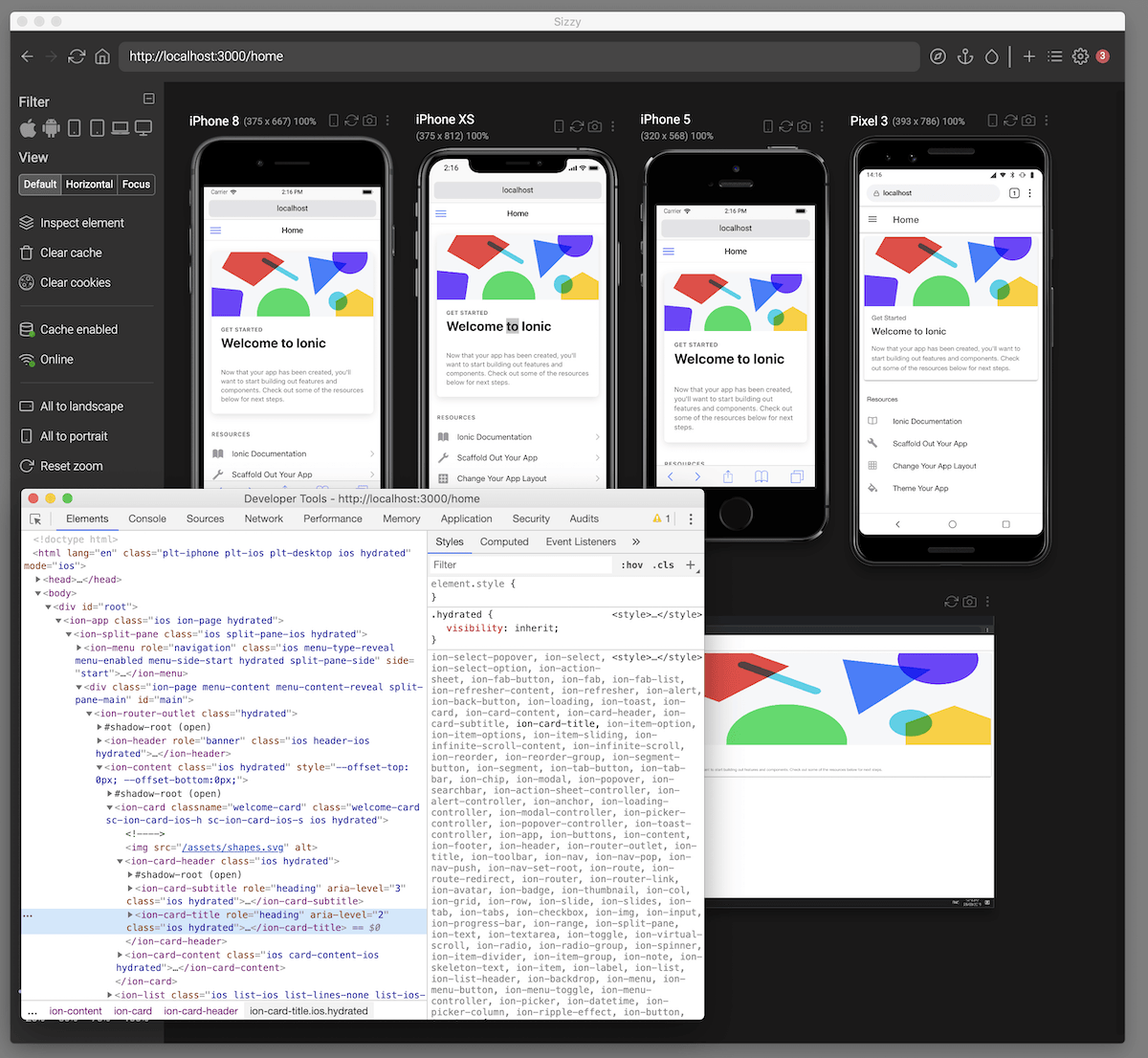This screenshot has height=1058, width=1148.
Task: Open the Sources tab
Action: (x=205, y=519)
